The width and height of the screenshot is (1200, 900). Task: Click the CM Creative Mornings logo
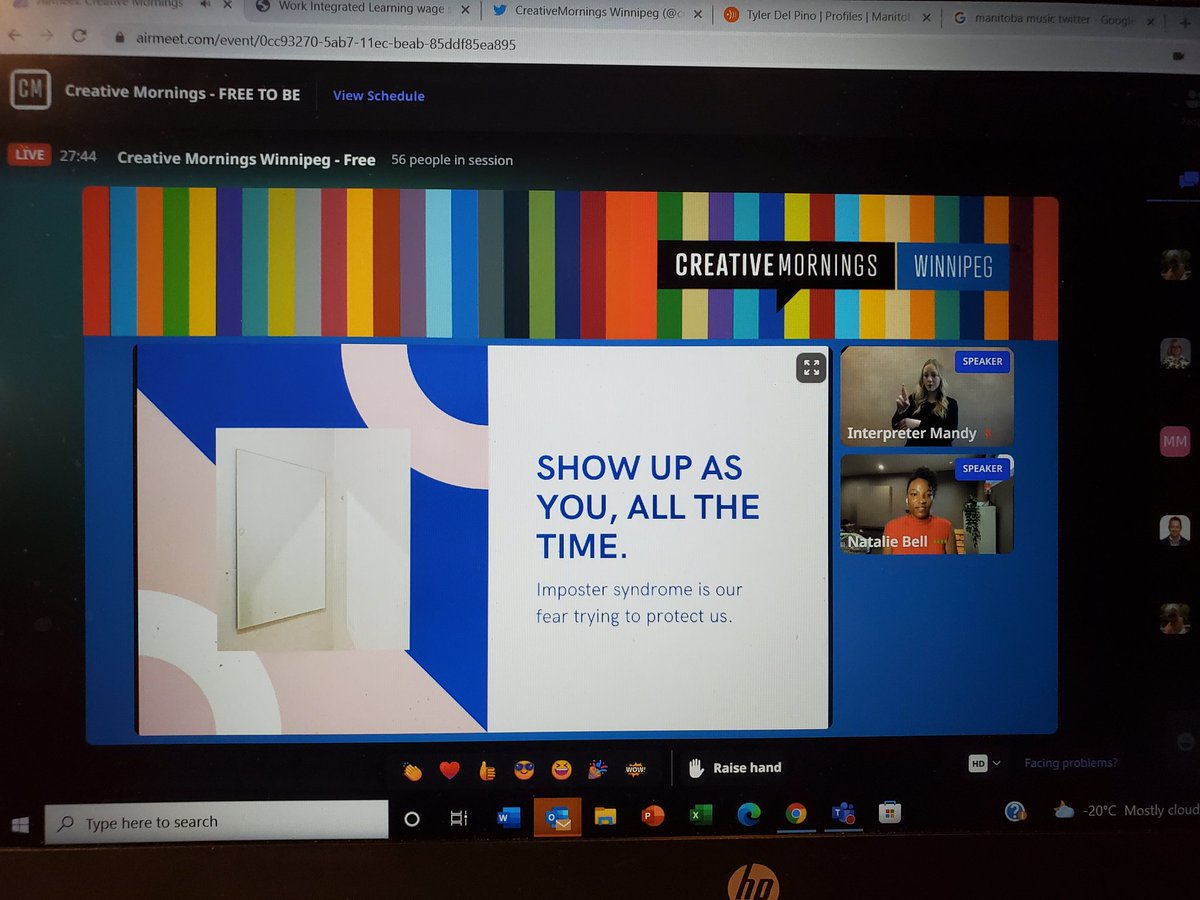tap(30, 90)
